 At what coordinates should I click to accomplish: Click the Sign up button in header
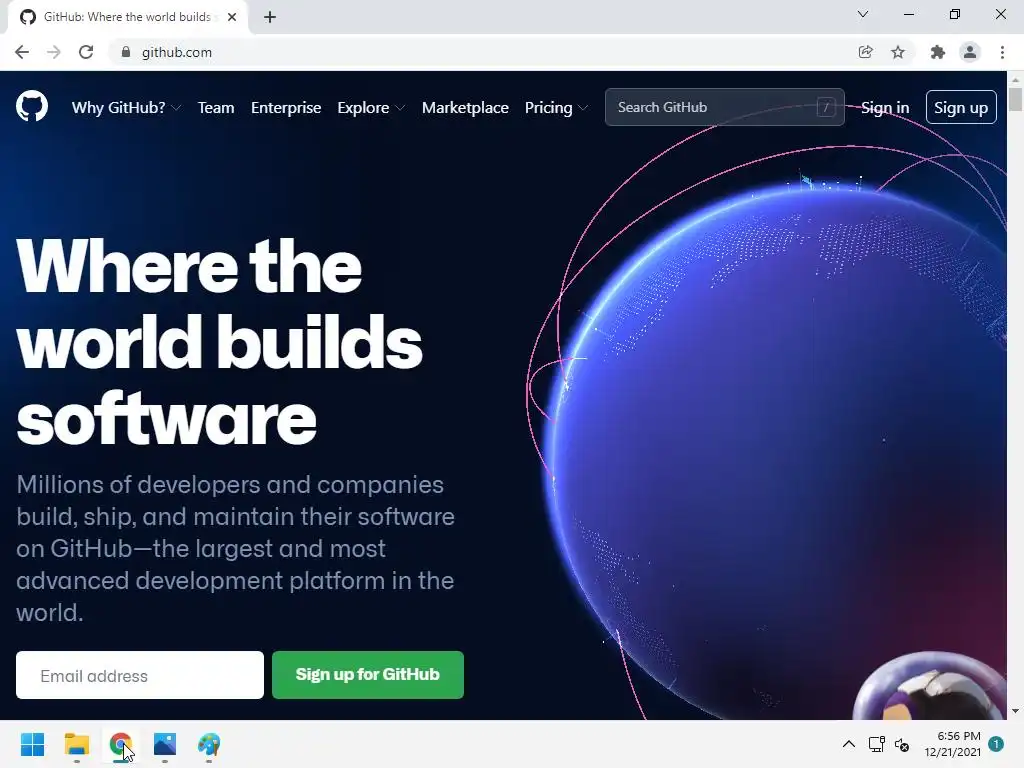pos(961,107)
